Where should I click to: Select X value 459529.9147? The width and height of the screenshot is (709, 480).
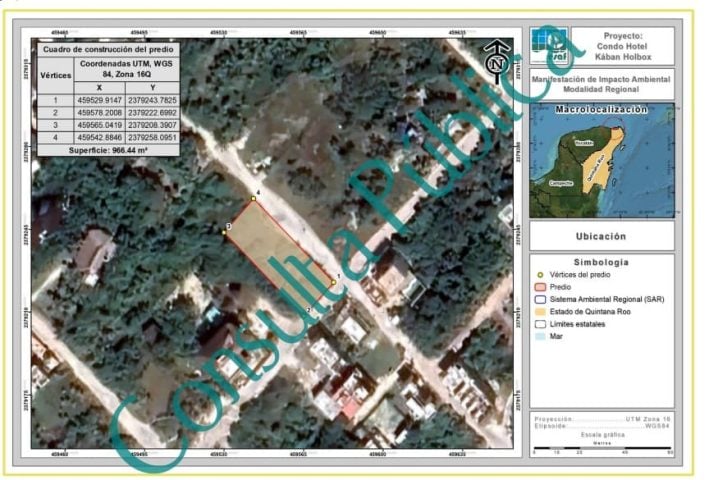(x=99, y=100)
